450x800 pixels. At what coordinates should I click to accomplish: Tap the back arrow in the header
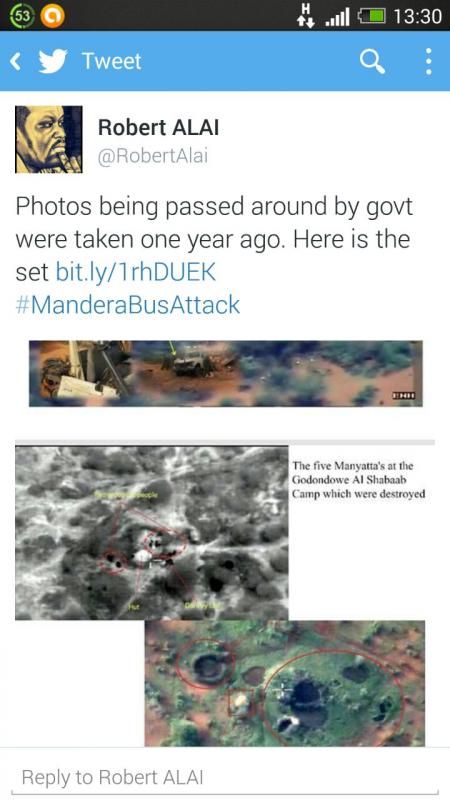[x=16, y=62]
